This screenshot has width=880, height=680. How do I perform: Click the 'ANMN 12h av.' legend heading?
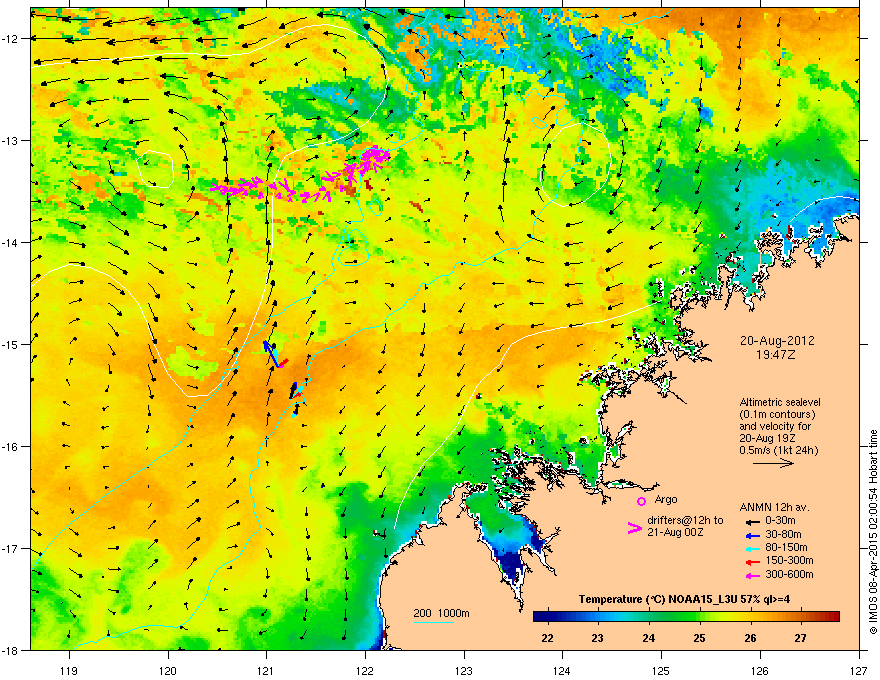[774, 507]
